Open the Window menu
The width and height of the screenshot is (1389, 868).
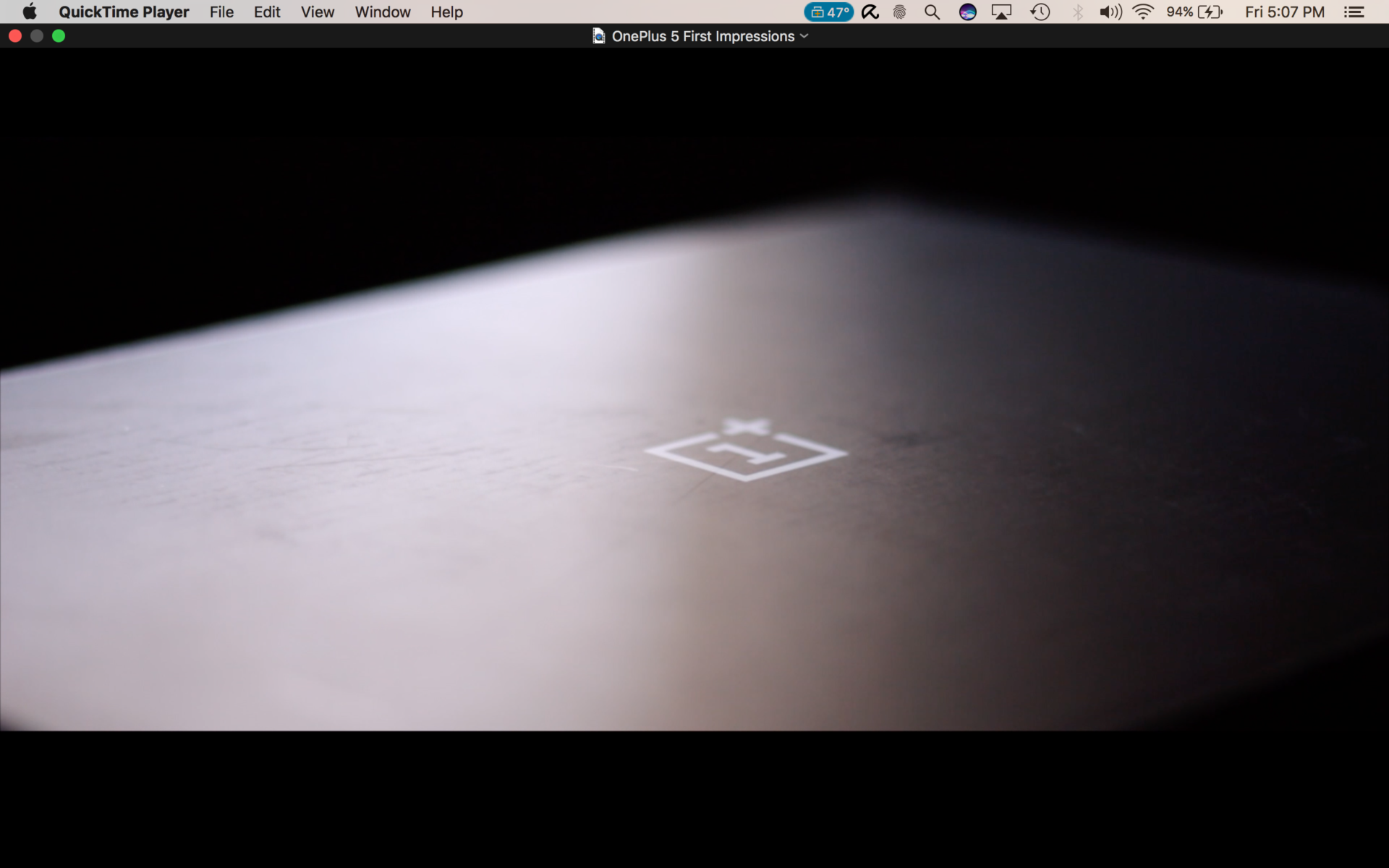coord(383,12)
